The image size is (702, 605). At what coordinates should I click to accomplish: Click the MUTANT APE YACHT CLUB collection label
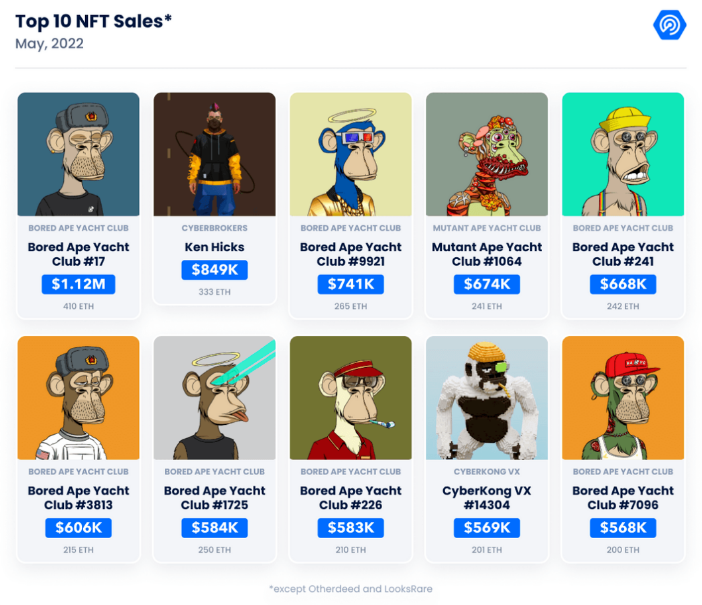pyautogui.click(x=487, y=228)
